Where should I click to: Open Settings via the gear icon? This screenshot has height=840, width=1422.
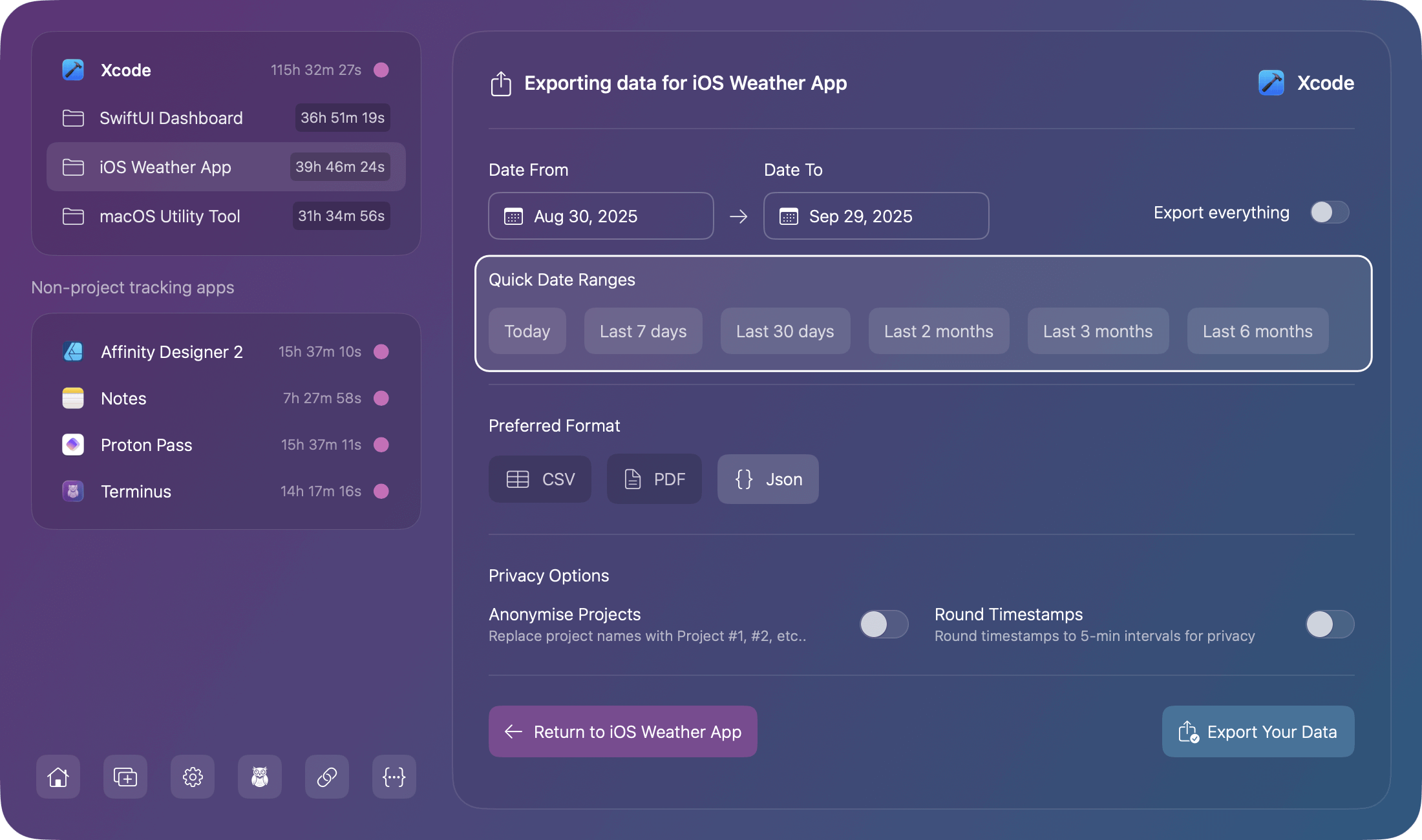coord(192,777)
